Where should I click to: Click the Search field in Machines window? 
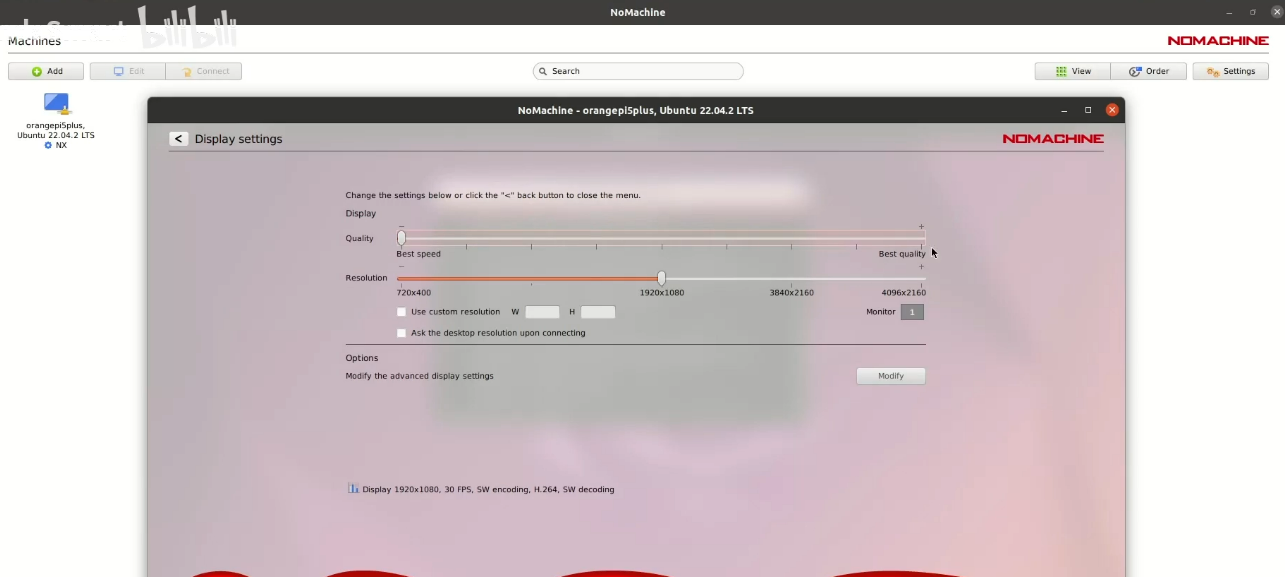(638, 71)
